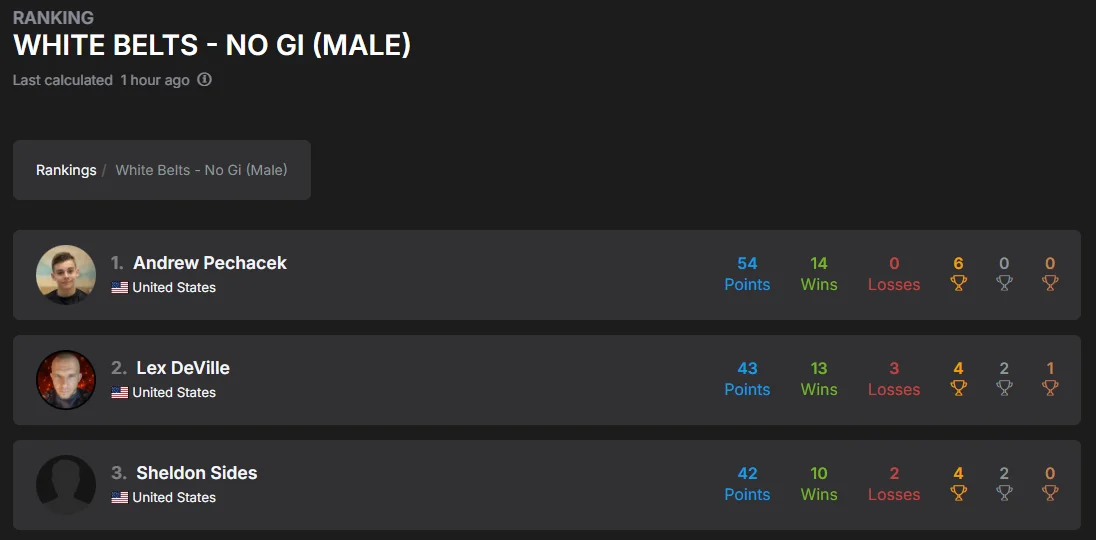
Task: Click the info icon beside Last calculated
Action: [205, 80]
